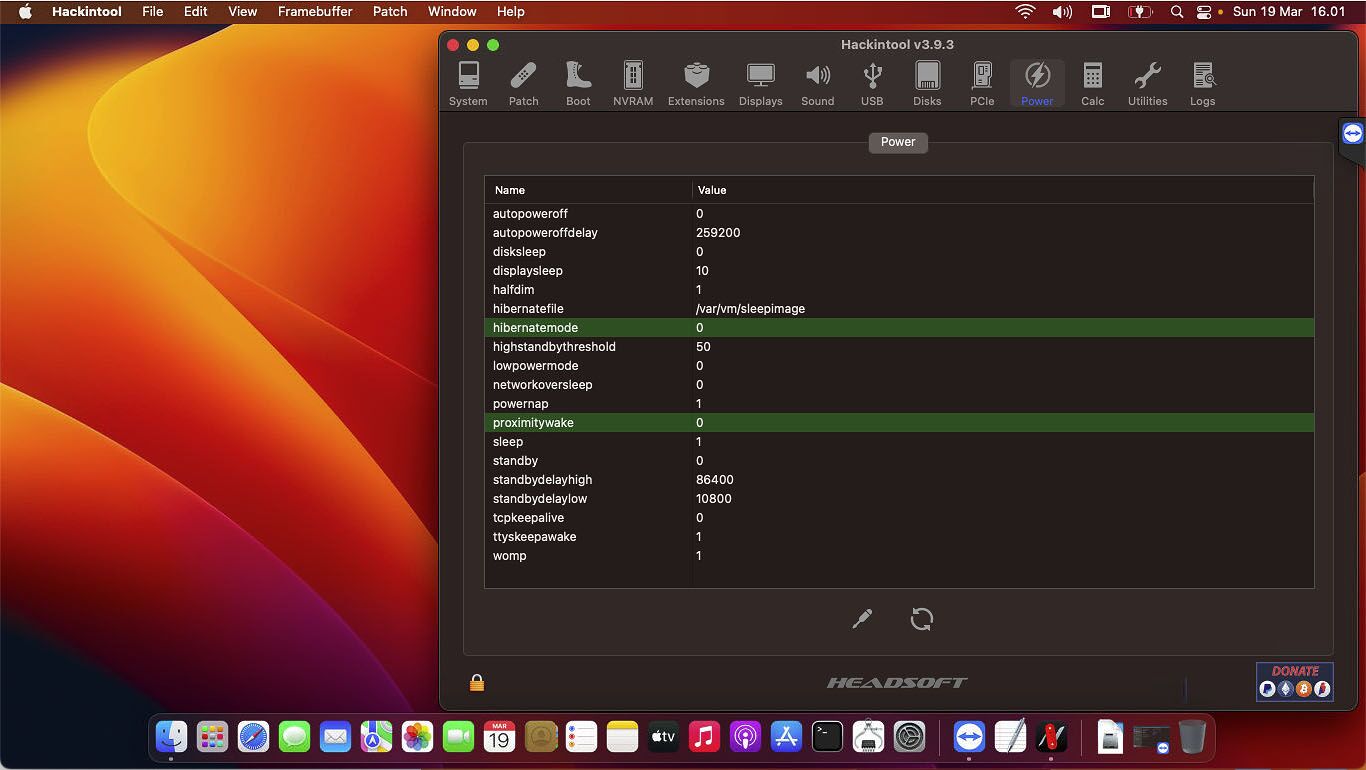Click the Donate button
The width and height of the screenshot is (1366, 770).
point(1295,681)
